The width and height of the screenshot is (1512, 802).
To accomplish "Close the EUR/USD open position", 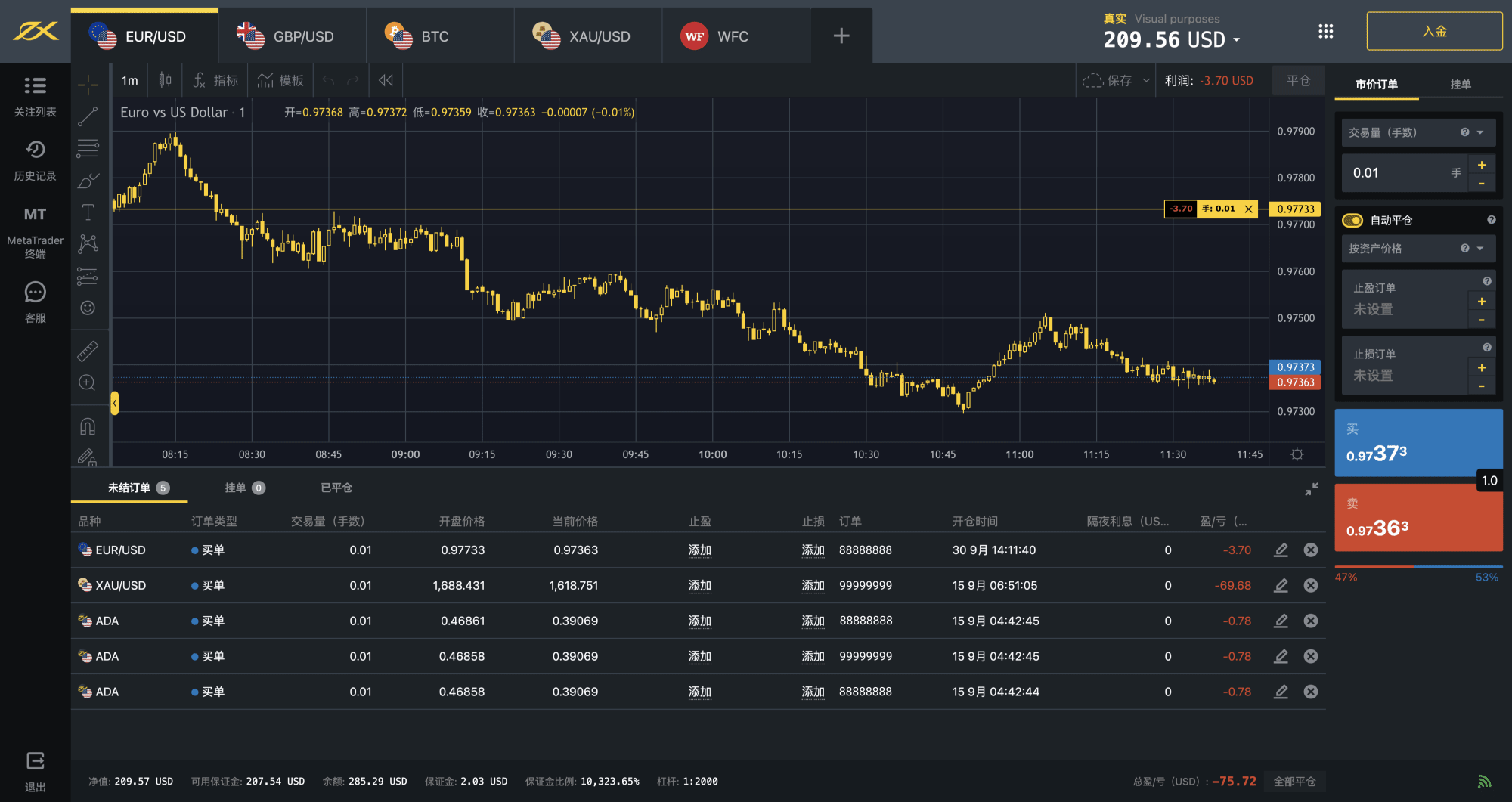I will coord(1311,550).
